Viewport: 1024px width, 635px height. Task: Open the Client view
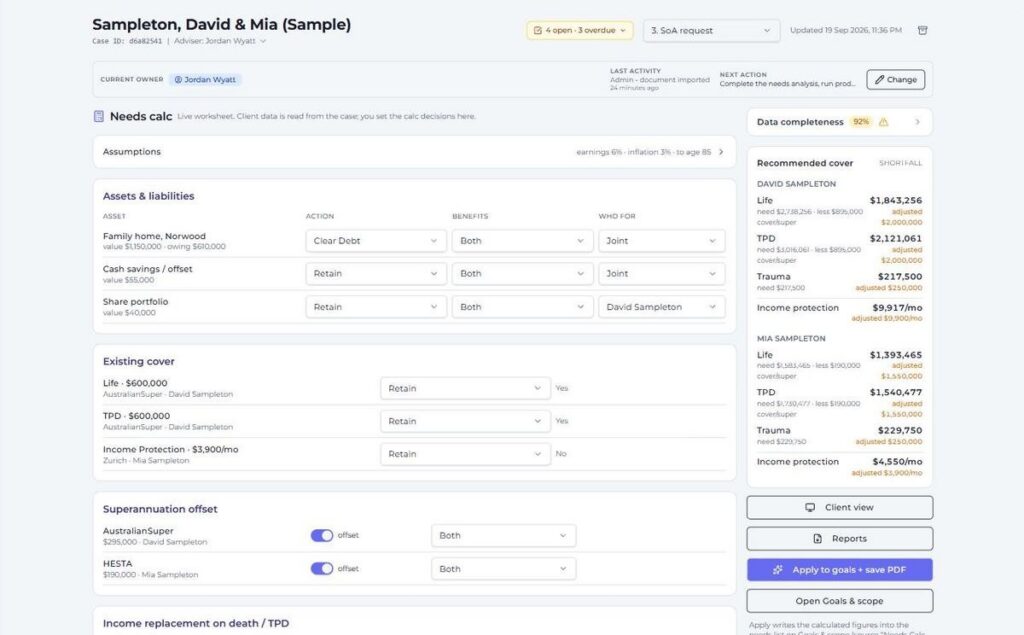click(840, 508)
